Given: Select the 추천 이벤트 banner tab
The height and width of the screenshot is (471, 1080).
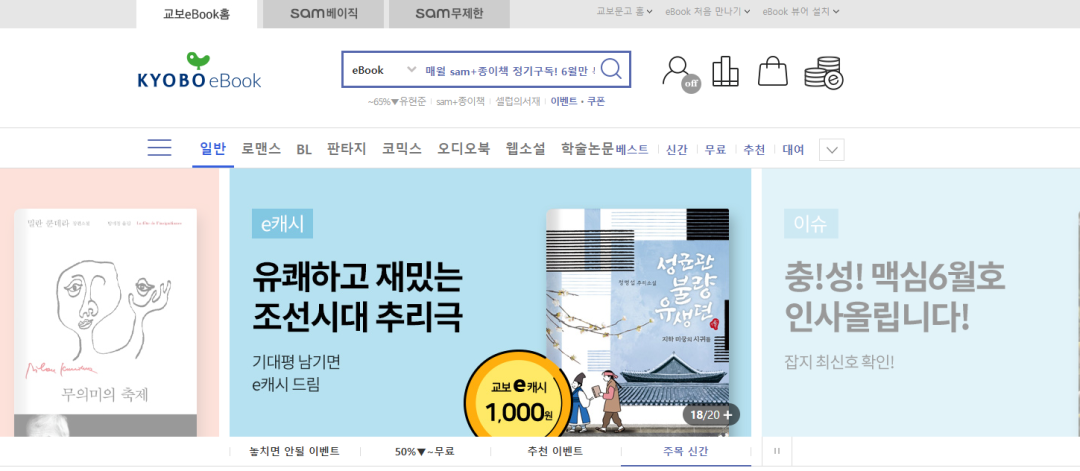Looking at the screenshot, I should 555,452.
